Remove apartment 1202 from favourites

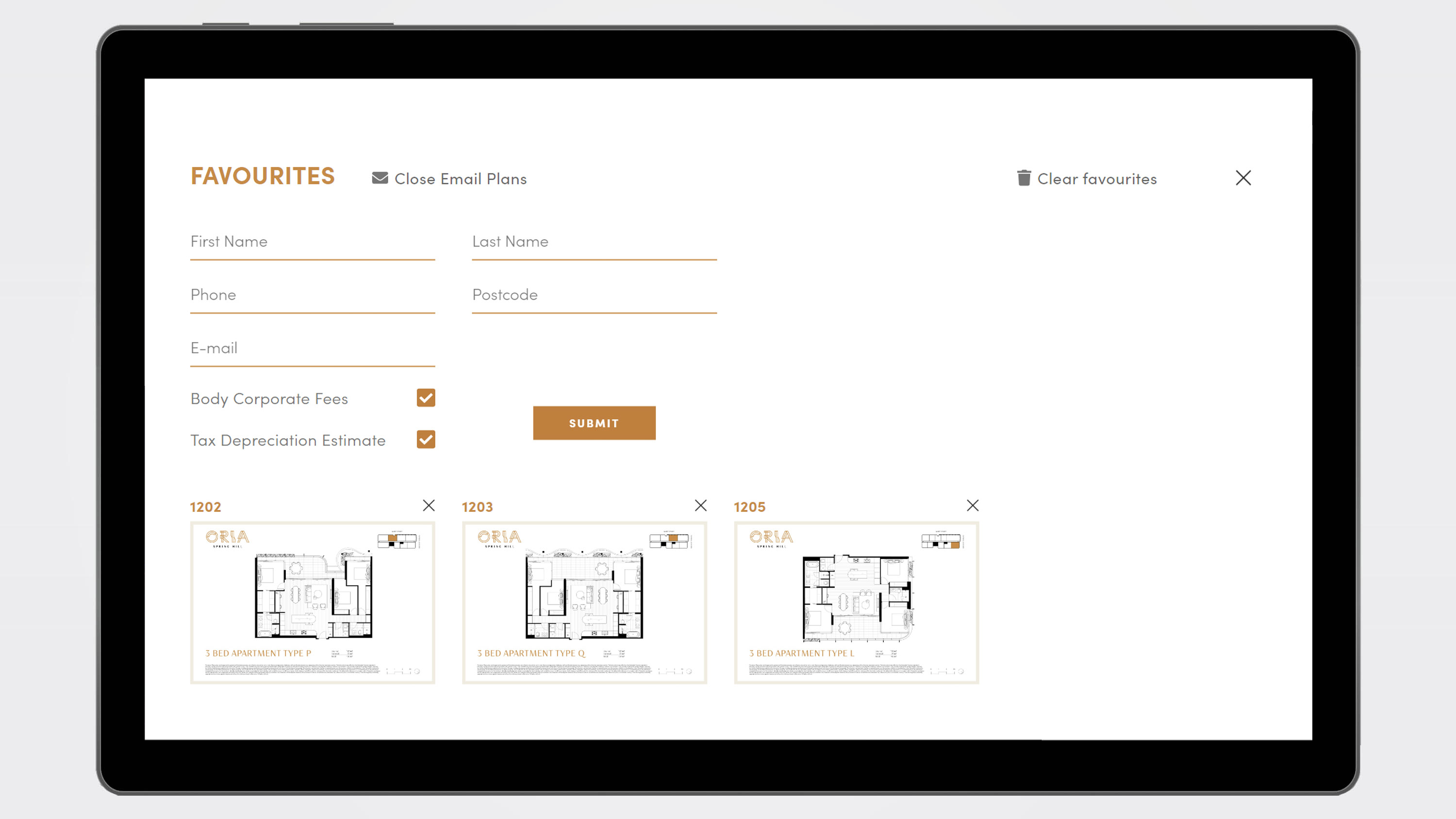[429, 505]
